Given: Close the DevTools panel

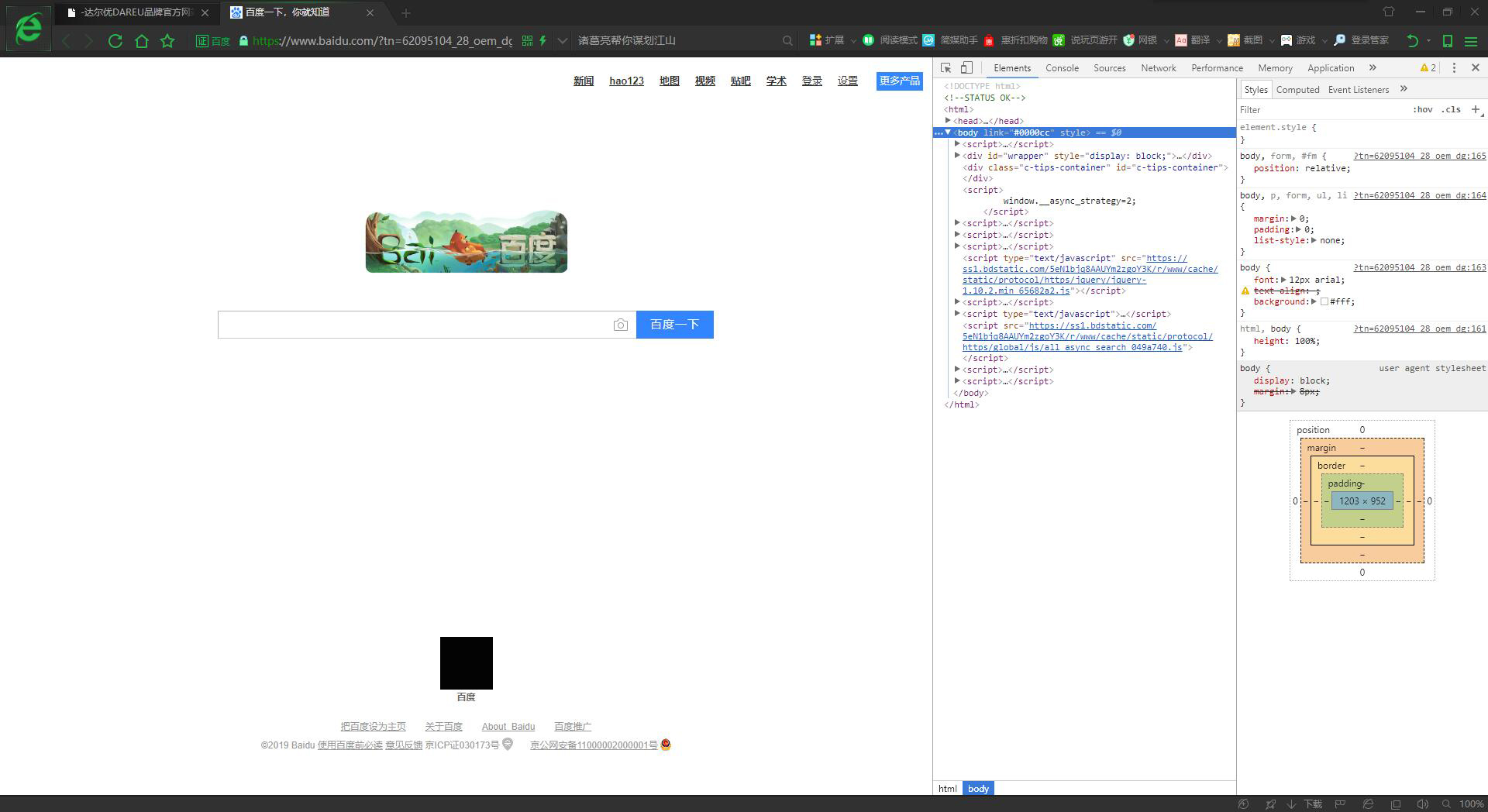Looking at the screenshot, I should click(x=1476, y=68).
